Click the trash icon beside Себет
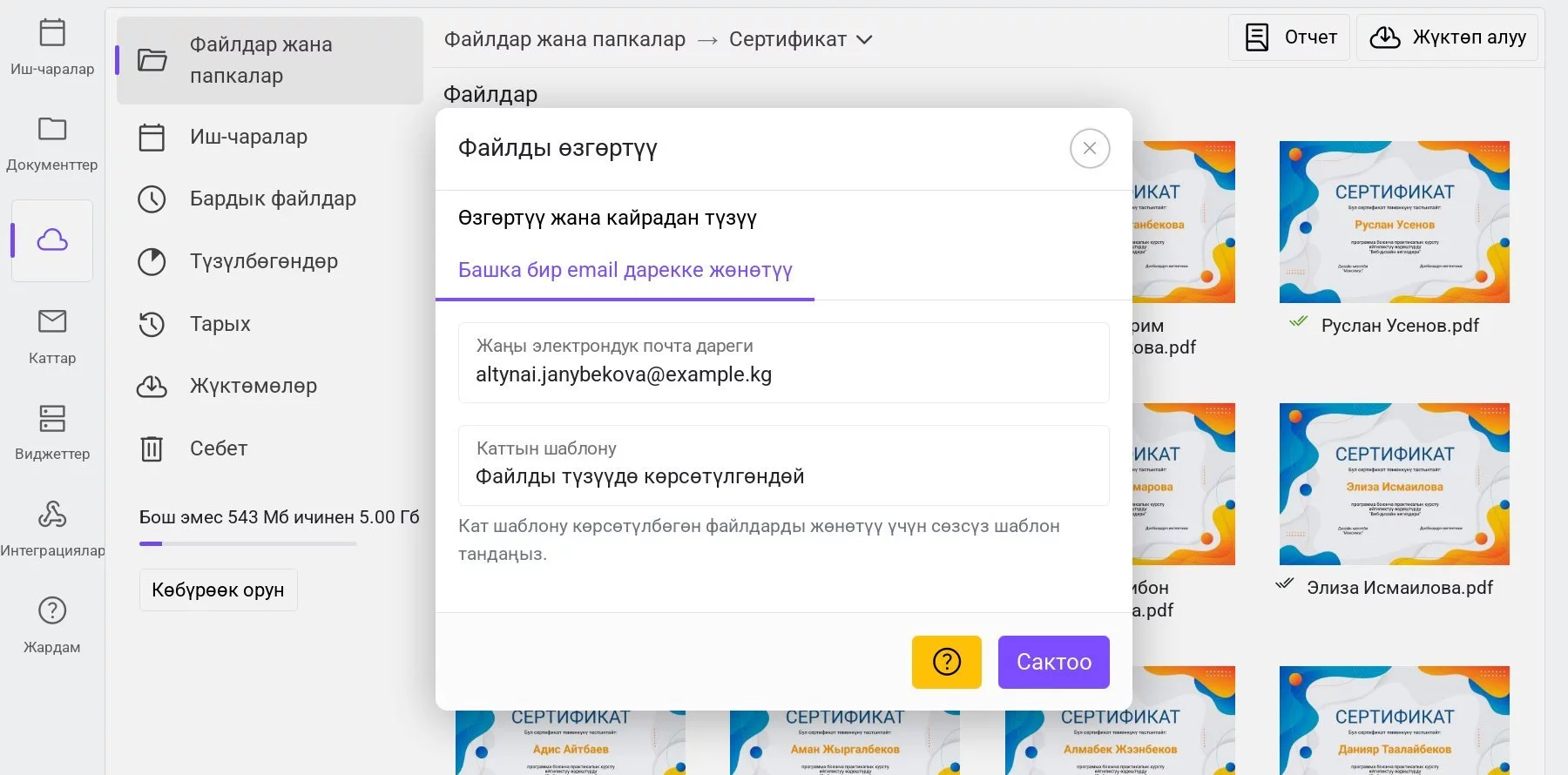Viewport: 1568px width, 775px height. (152, 448)
